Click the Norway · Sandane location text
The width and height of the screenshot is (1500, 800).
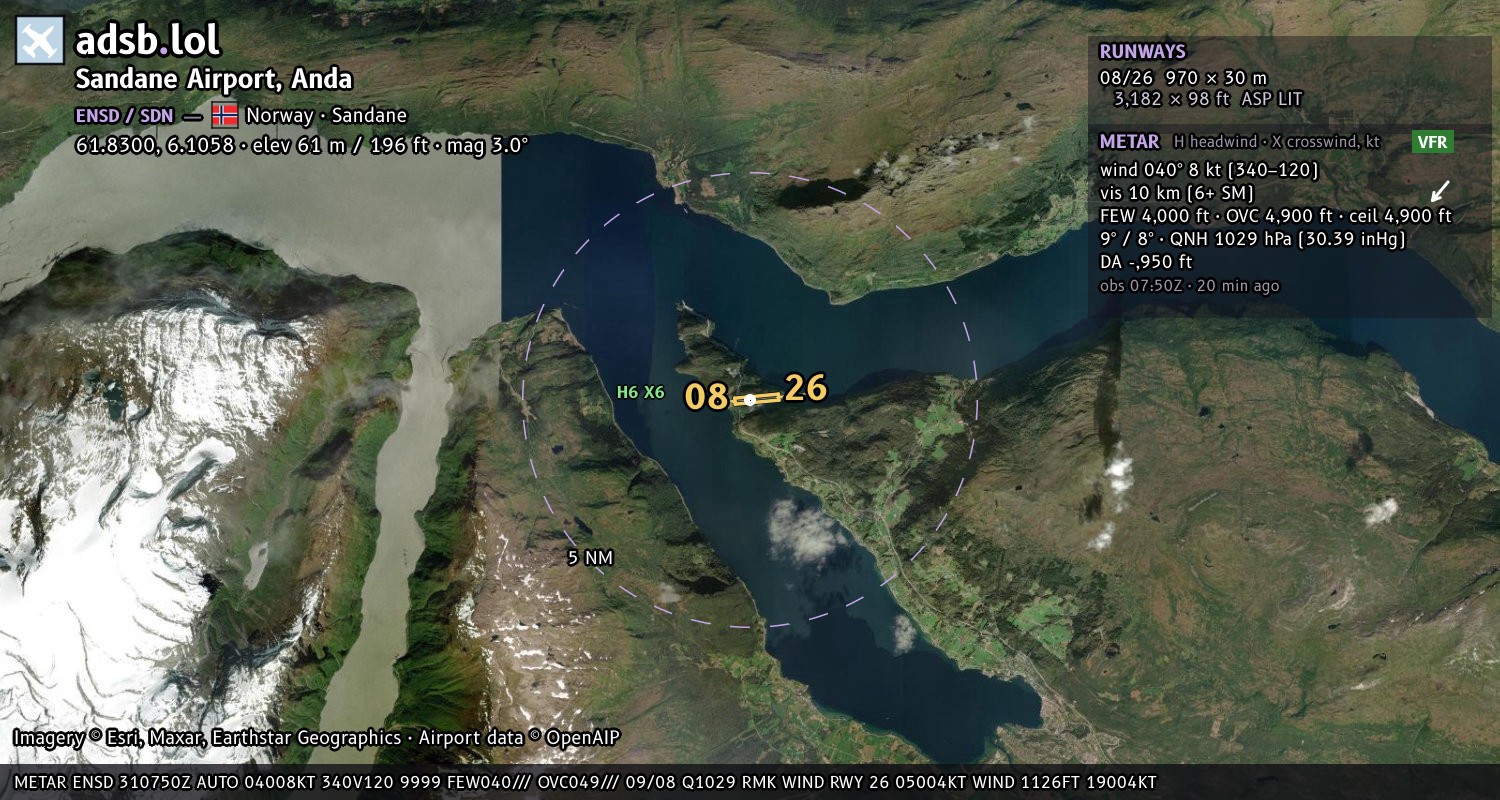coord(326,115)
